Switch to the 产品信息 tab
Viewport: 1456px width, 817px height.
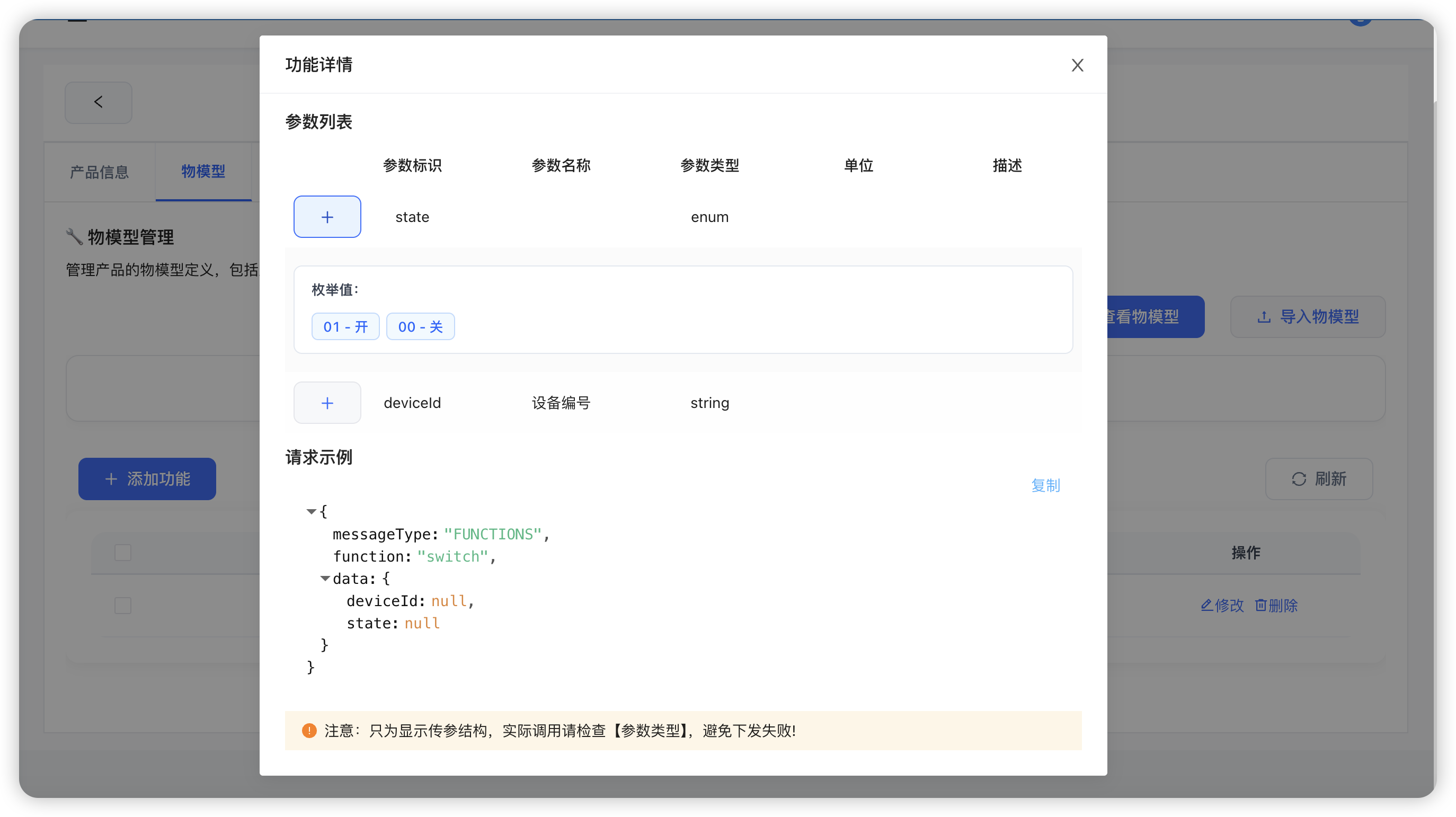[x=100, y=171]
